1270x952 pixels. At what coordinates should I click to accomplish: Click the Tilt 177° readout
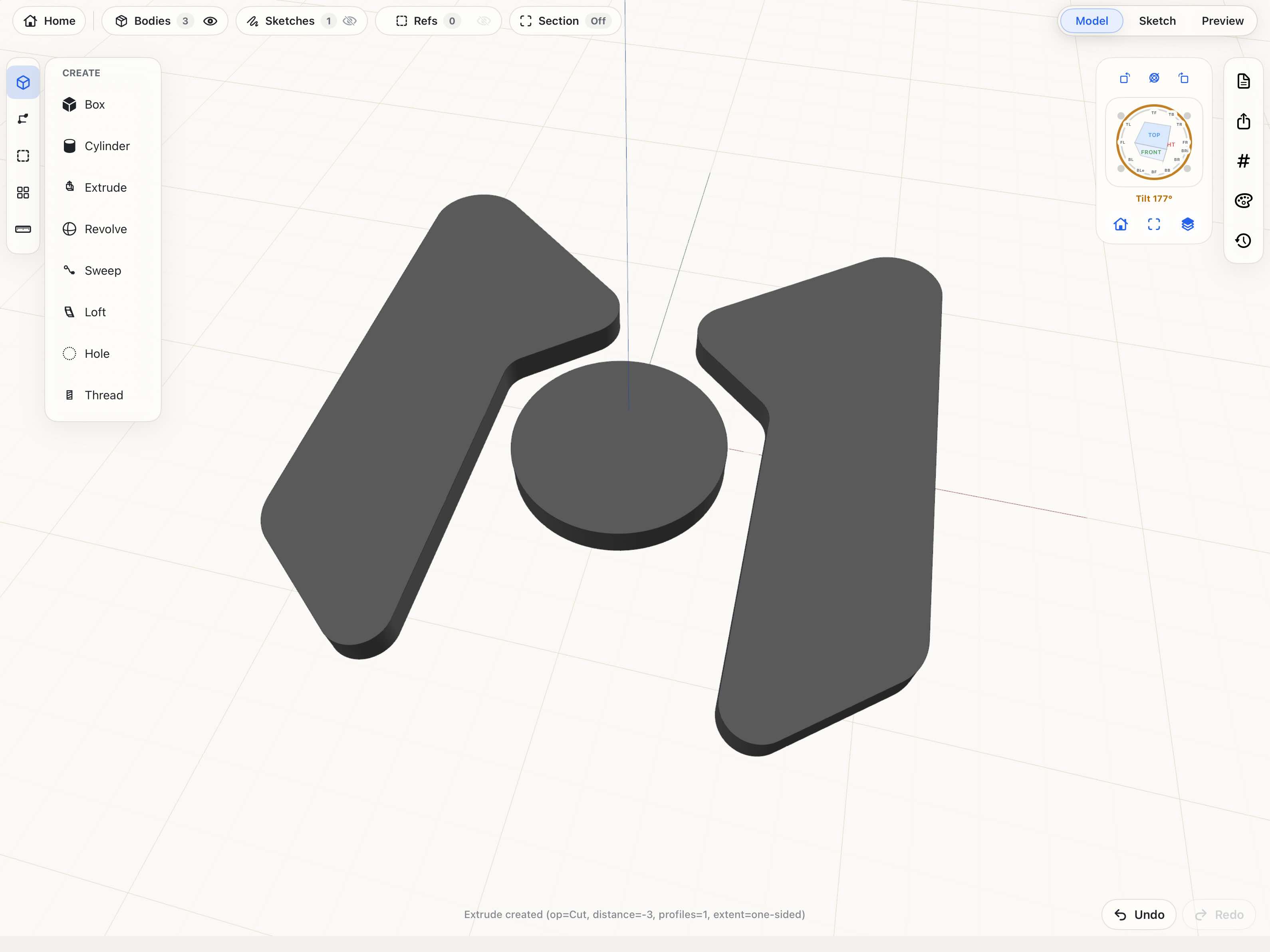pyautogui.click(x=1153, y=199)
